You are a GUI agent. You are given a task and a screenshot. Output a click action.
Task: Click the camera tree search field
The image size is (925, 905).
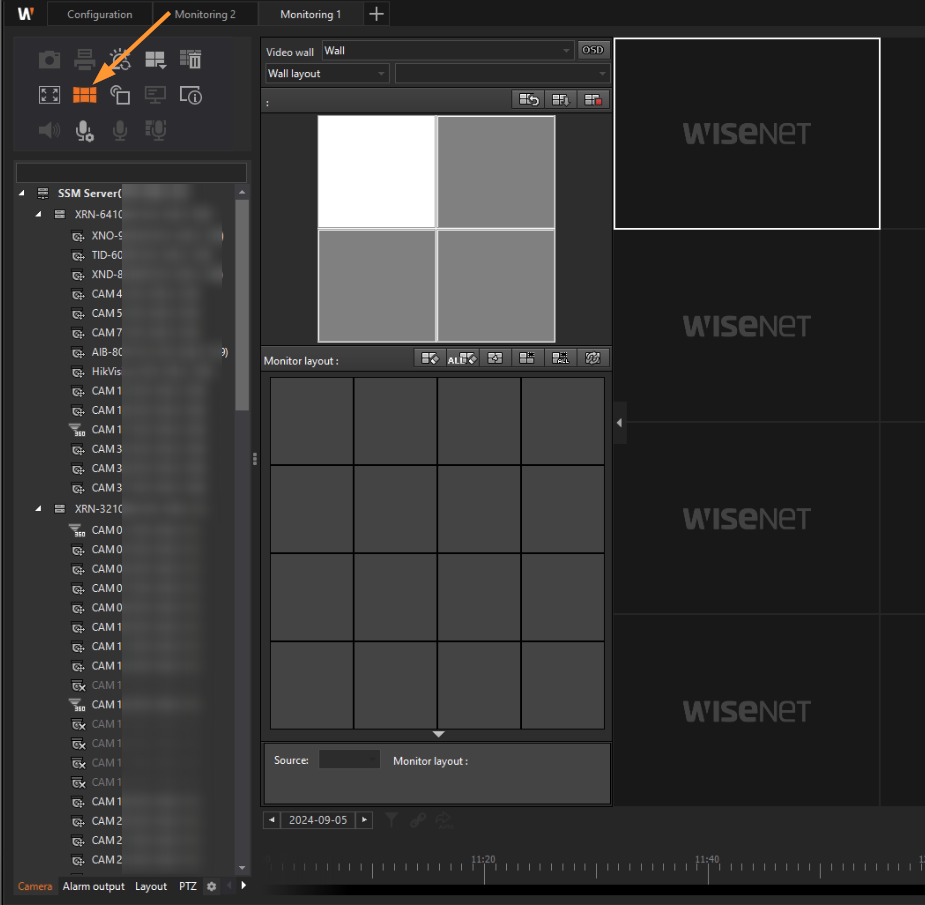(x=131, y=173)
